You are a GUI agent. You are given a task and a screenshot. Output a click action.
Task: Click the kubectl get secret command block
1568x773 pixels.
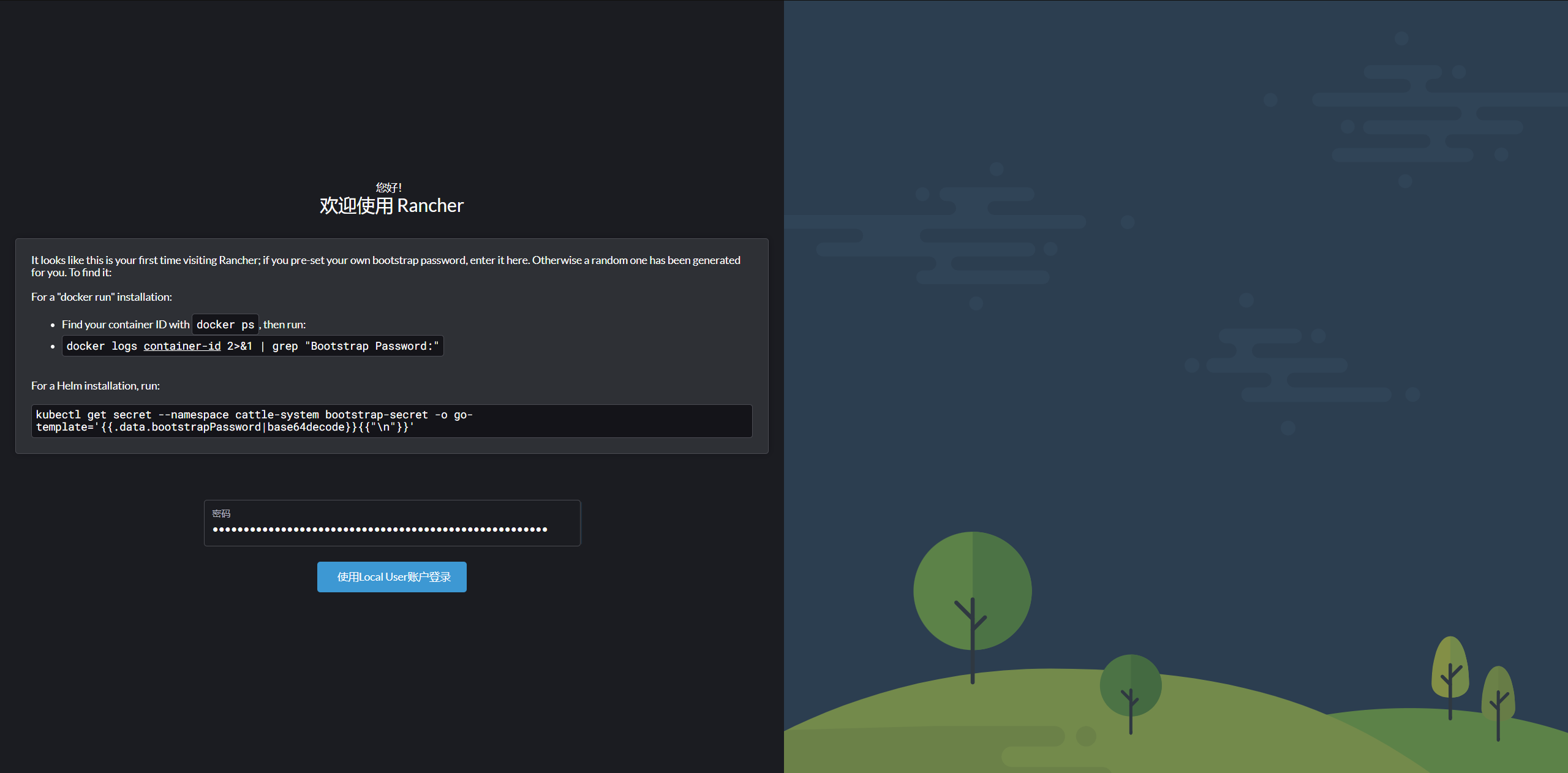[x=392, y=421]
